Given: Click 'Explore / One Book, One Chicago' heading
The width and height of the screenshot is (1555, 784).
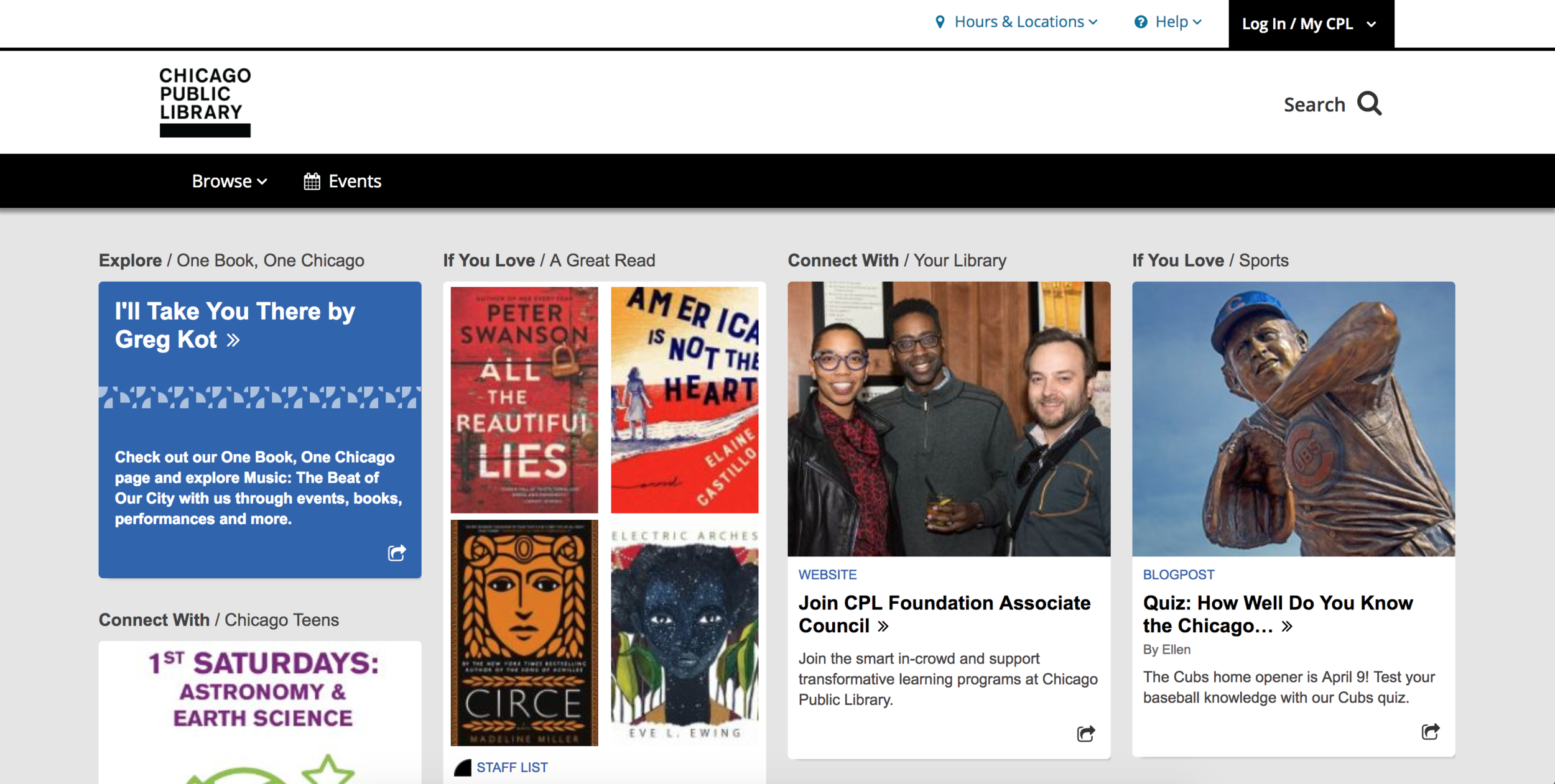Looking at the screenshot, I should (231, 261).
